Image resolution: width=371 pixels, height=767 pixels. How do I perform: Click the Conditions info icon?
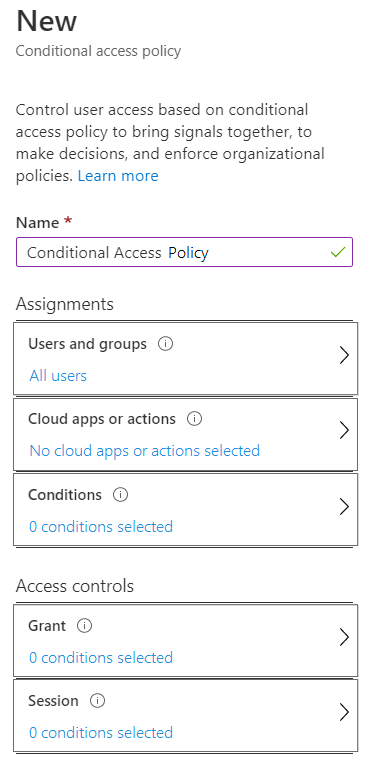(x=120, y=495)
